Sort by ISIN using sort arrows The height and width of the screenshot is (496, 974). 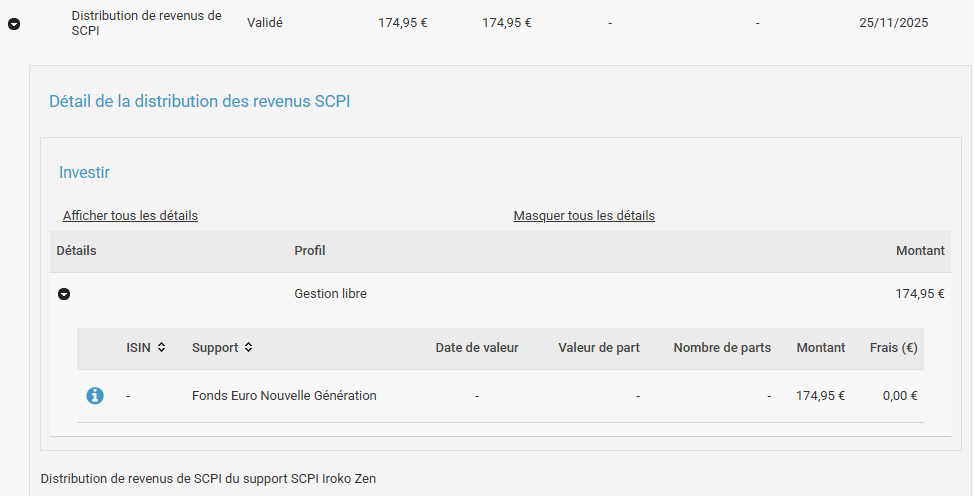161,348
